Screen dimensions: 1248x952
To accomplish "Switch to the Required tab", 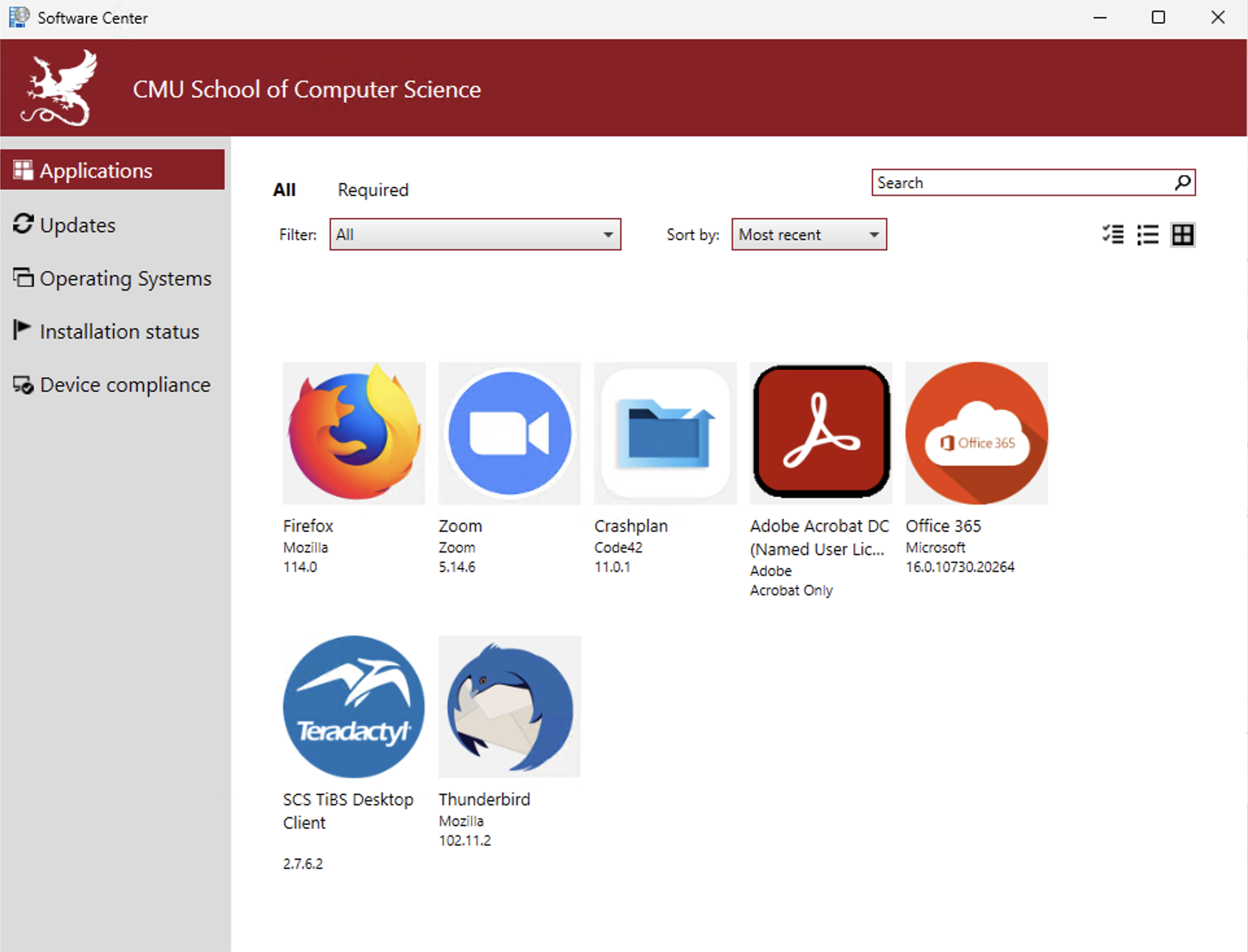I will (373, 190).
